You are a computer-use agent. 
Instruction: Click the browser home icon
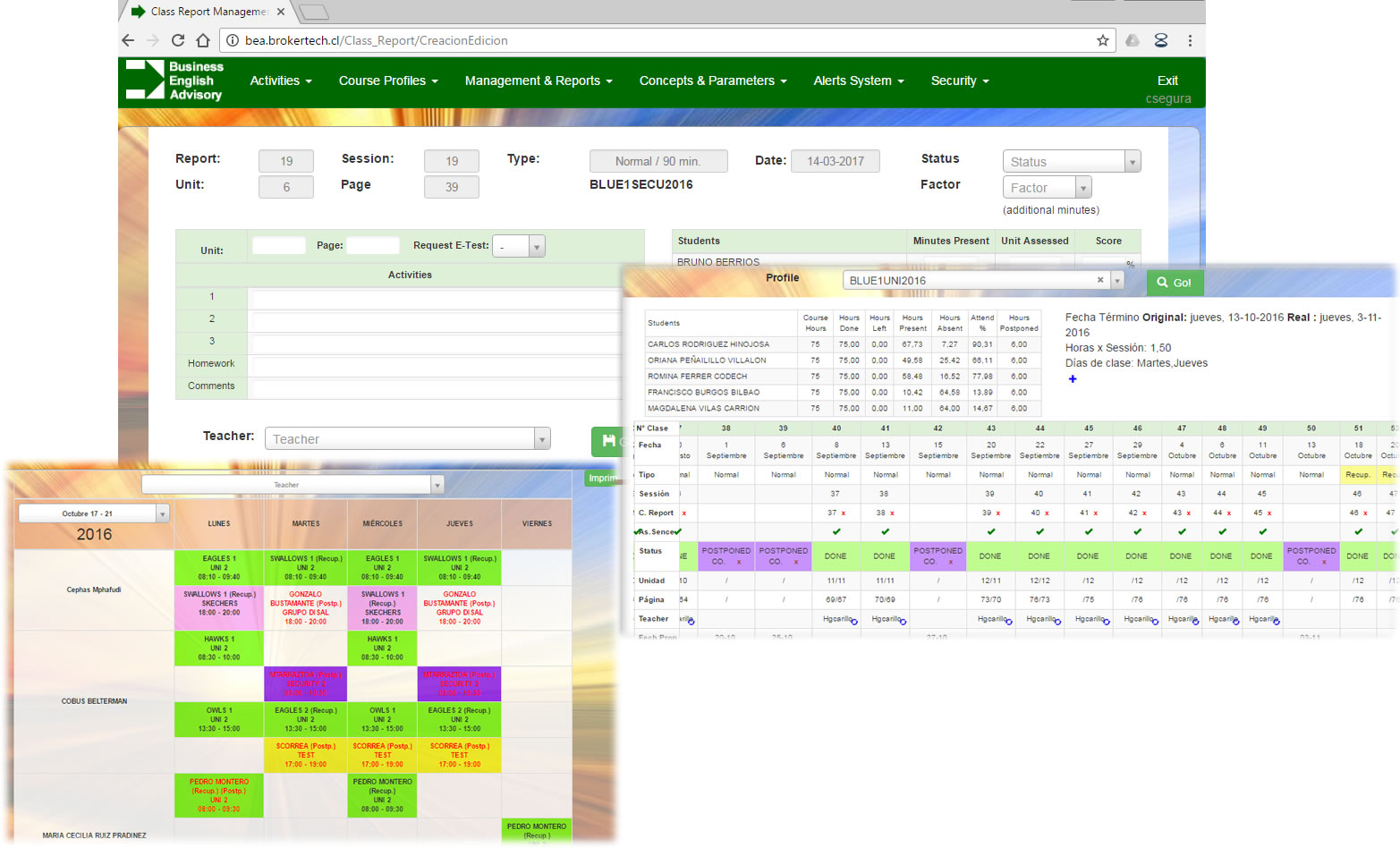coord(203,40)
